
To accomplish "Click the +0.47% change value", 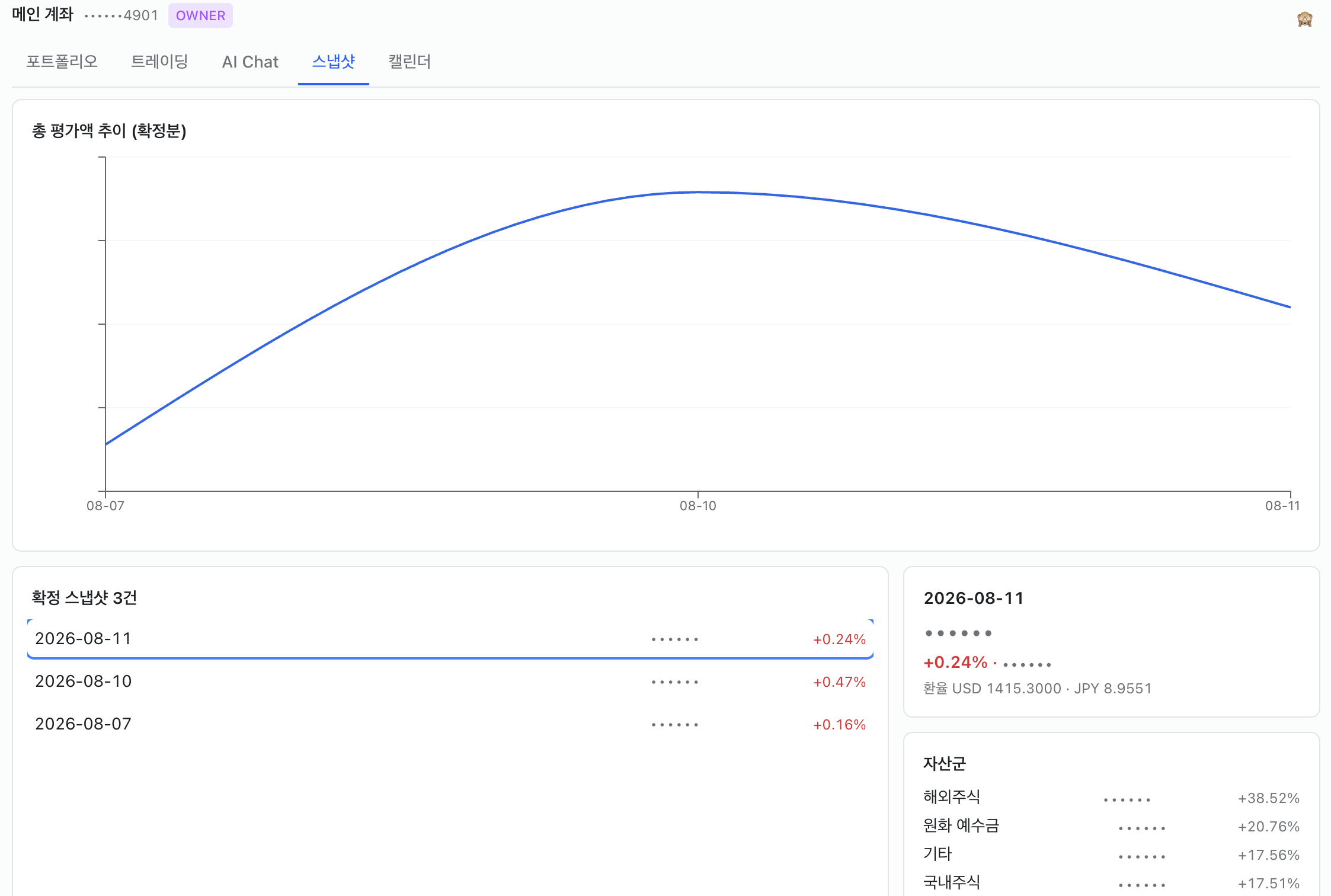I will [839, 682].
